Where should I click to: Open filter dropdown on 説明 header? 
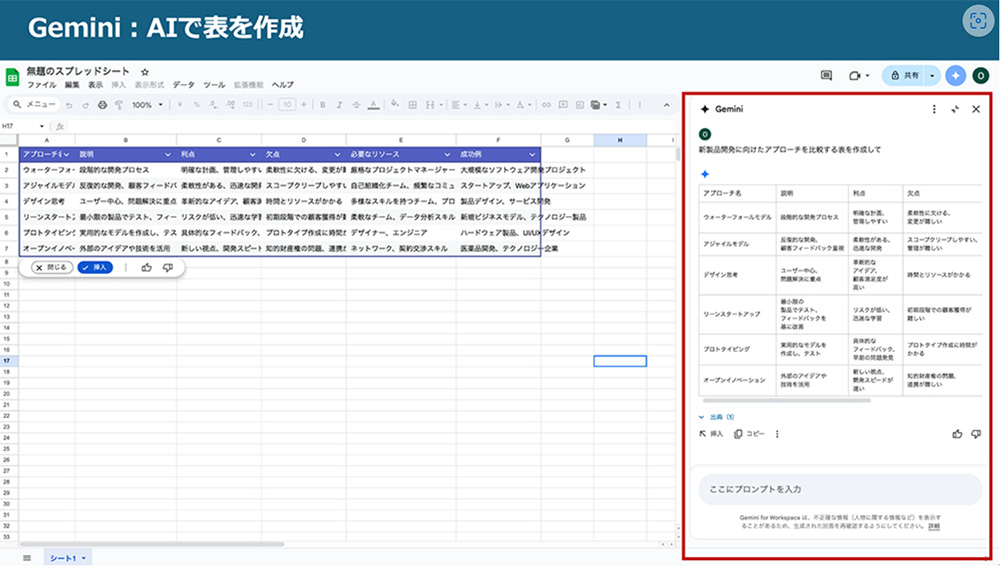[168, 154]
